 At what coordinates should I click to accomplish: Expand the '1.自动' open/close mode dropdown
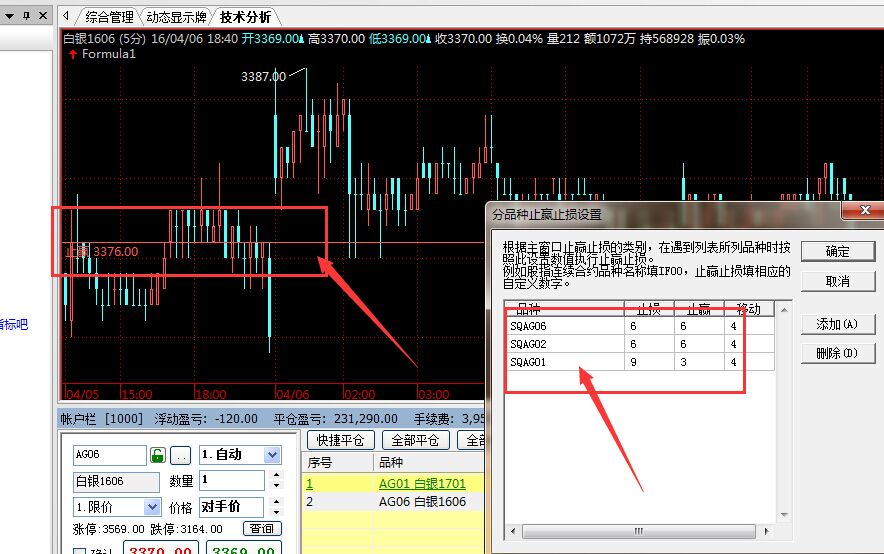click(x=272, y=455)
